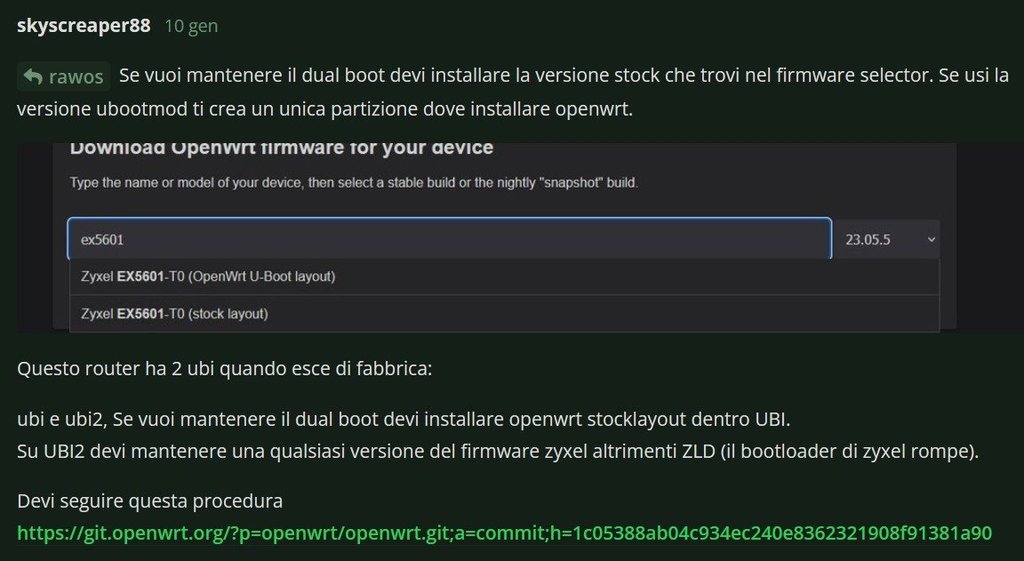Click the "10 gen" post date
Image resolution: width=1024 pixels, height=561 pixels.
[190, 26]
